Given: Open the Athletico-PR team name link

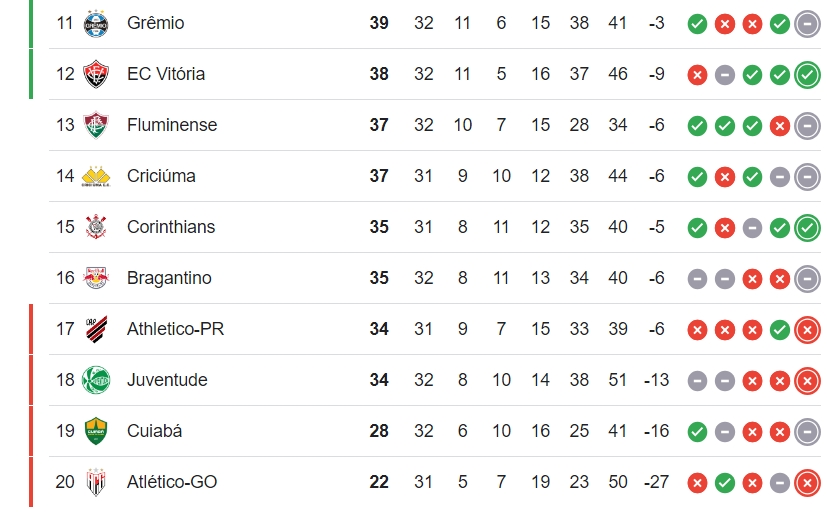Looking at the screenshot, I should (175, 329).
